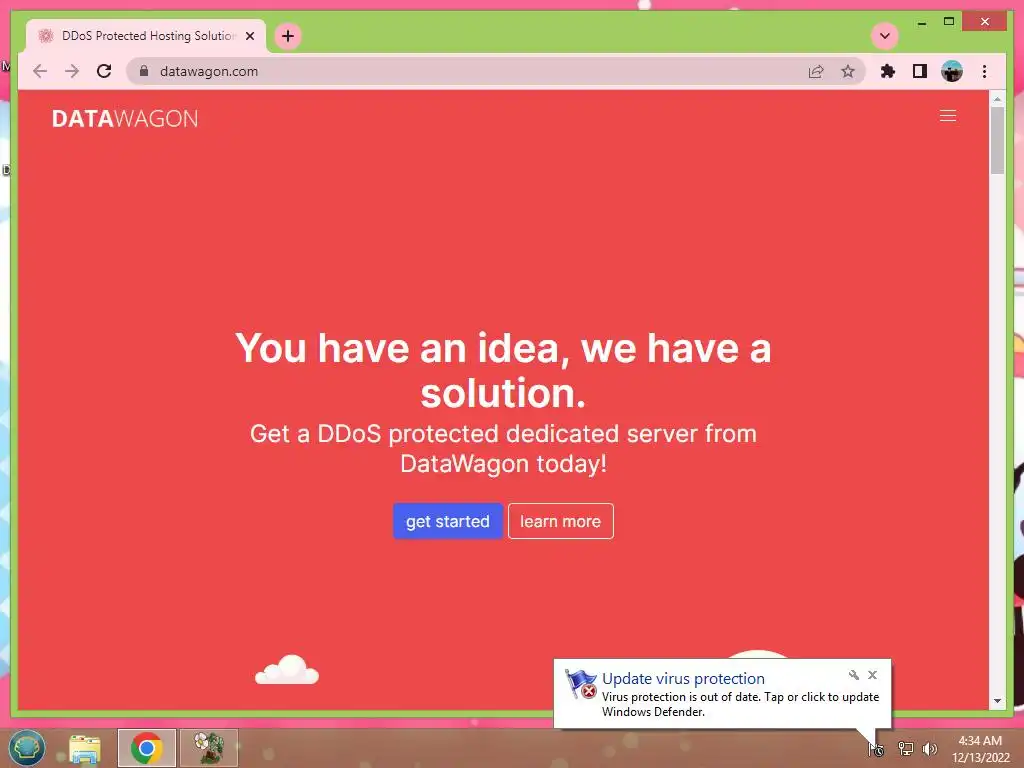This screenshot has height=768, width=1024.
Task: Expand the tab search dropdown arrow
Action: pyautogui.click(x=885, y=35)
